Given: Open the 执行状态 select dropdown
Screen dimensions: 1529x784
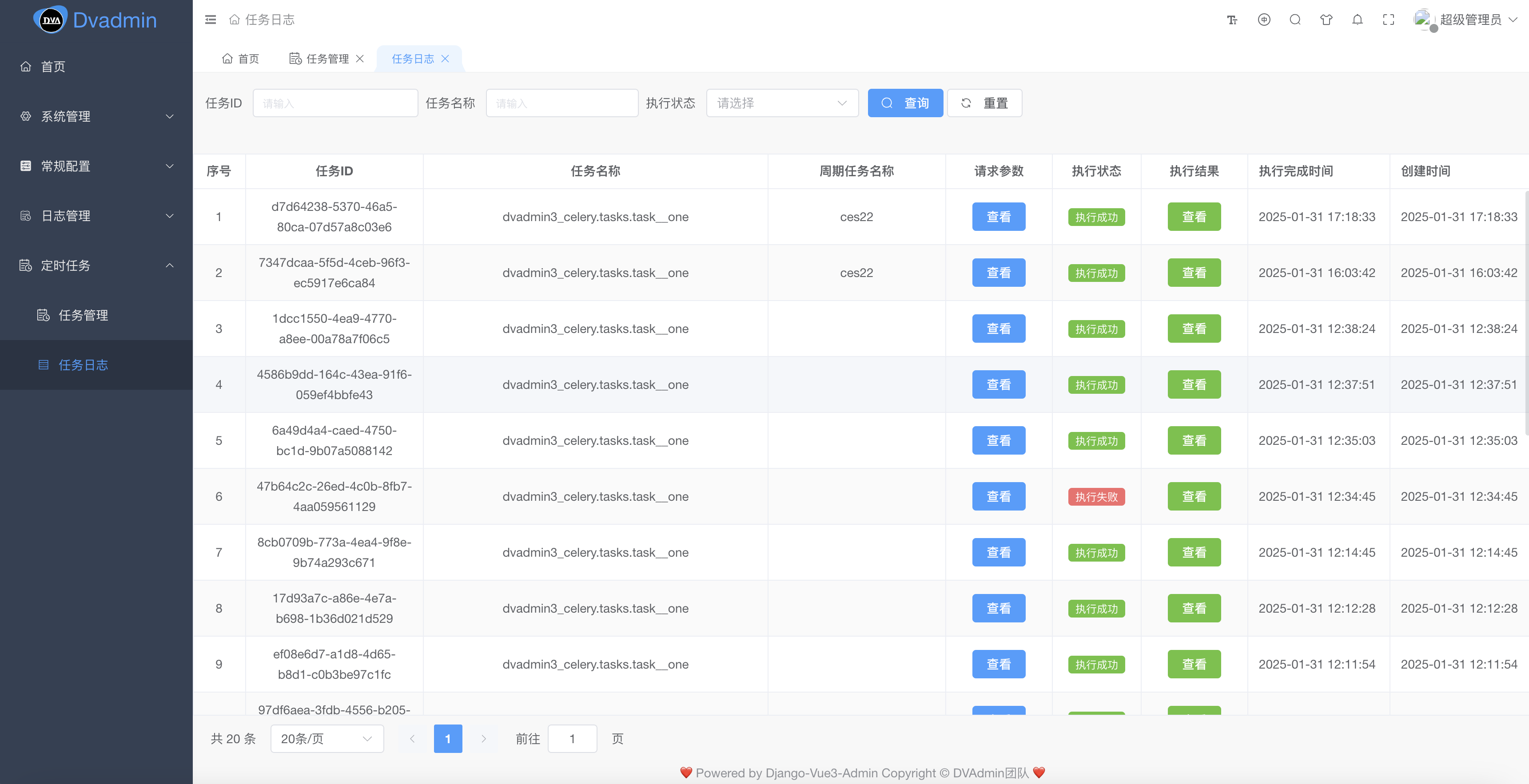Looking at the screenshot, I should tap(782, 103).
